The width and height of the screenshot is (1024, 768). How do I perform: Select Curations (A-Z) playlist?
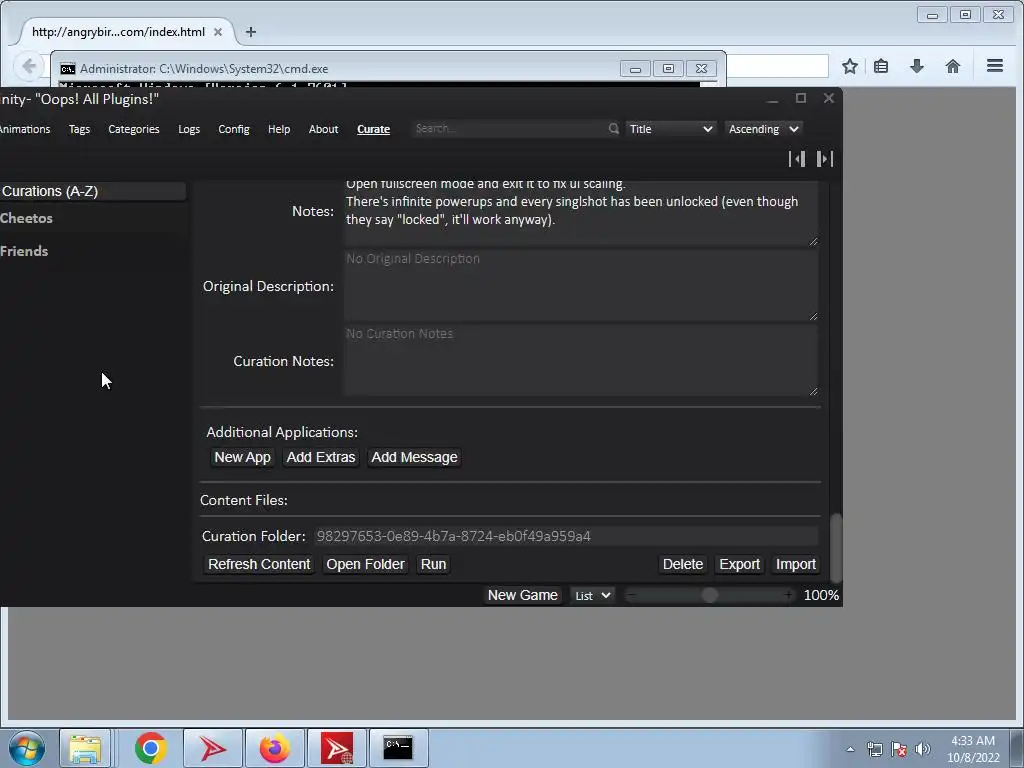(x=92, y=191)
